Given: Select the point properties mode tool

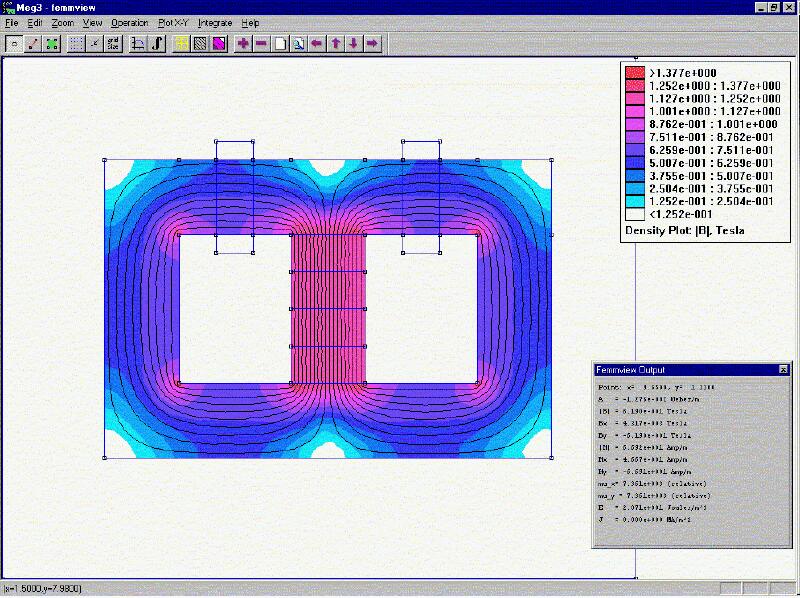Looking at the screenshot, I should (15, 43).
